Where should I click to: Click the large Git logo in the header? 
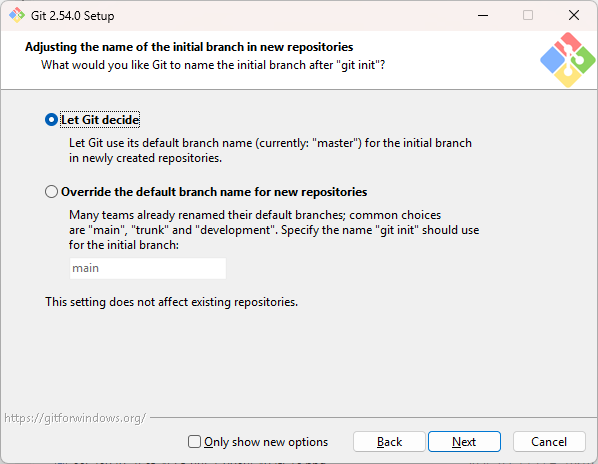tap(567, 60)
